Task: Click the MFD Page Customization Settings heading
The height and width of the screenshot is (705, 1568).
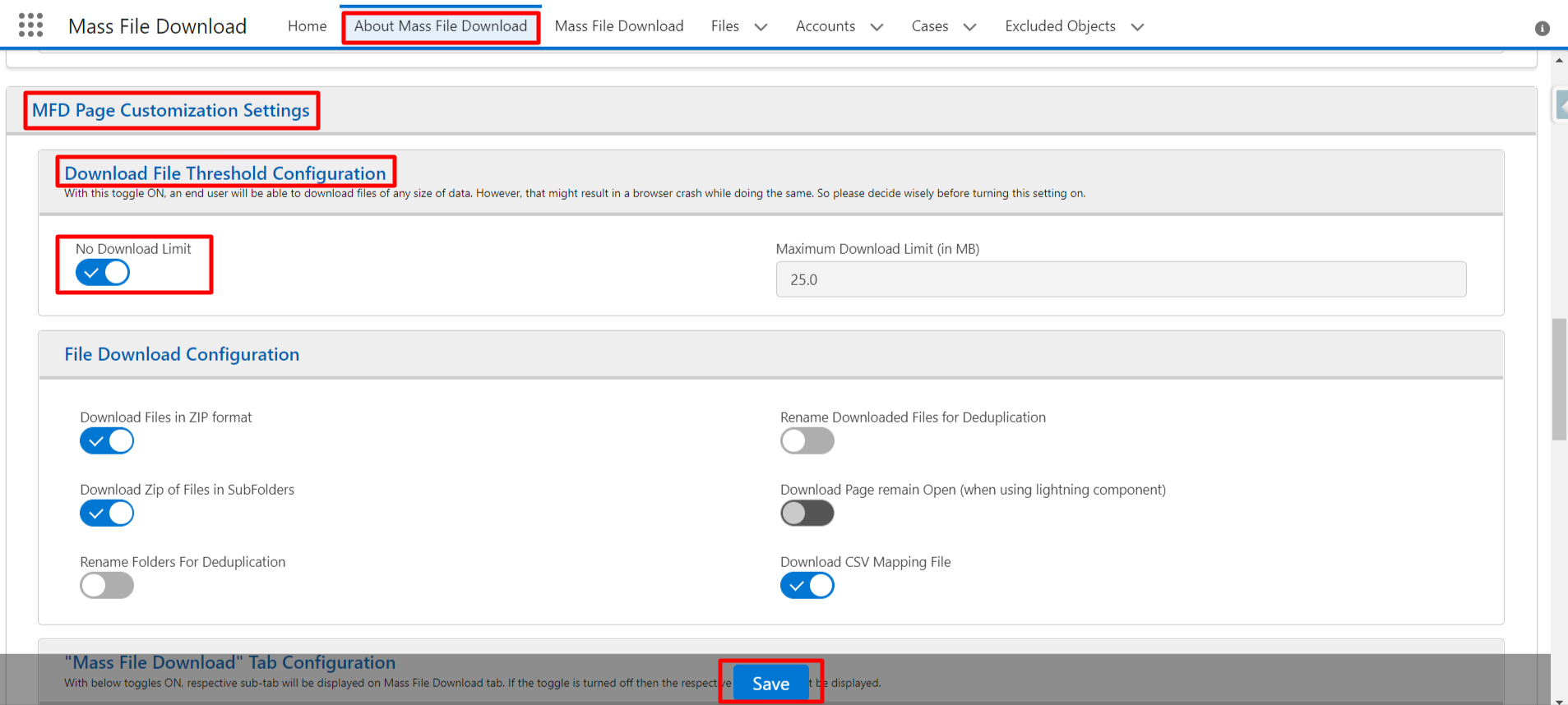Action: pyautogui.click(x=171, y=110)
